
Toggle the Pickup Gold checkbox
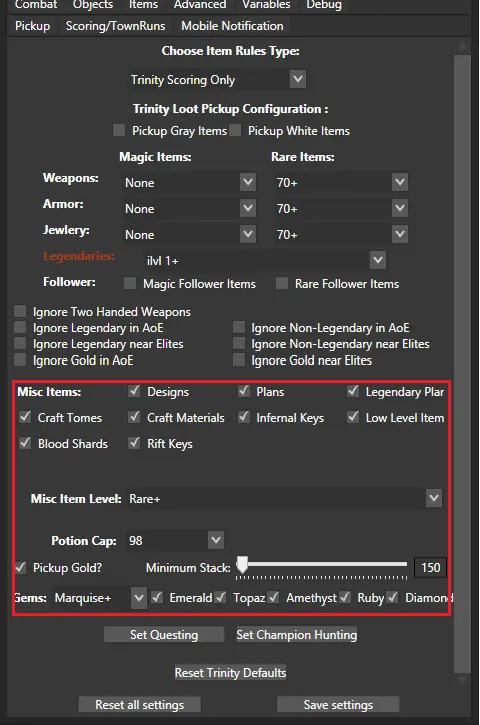(20, 567)
